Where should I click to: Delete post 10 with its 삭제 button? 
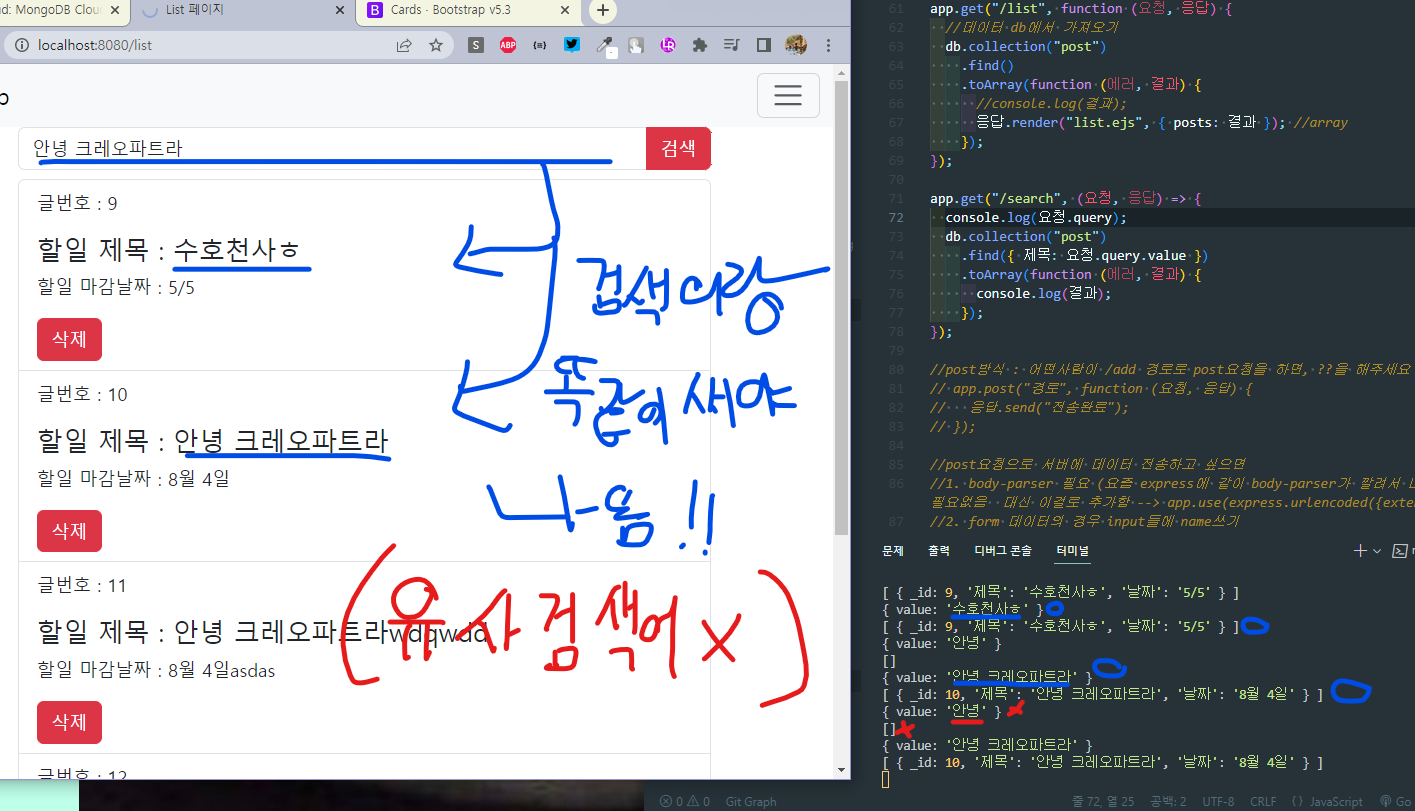(69, 530)
